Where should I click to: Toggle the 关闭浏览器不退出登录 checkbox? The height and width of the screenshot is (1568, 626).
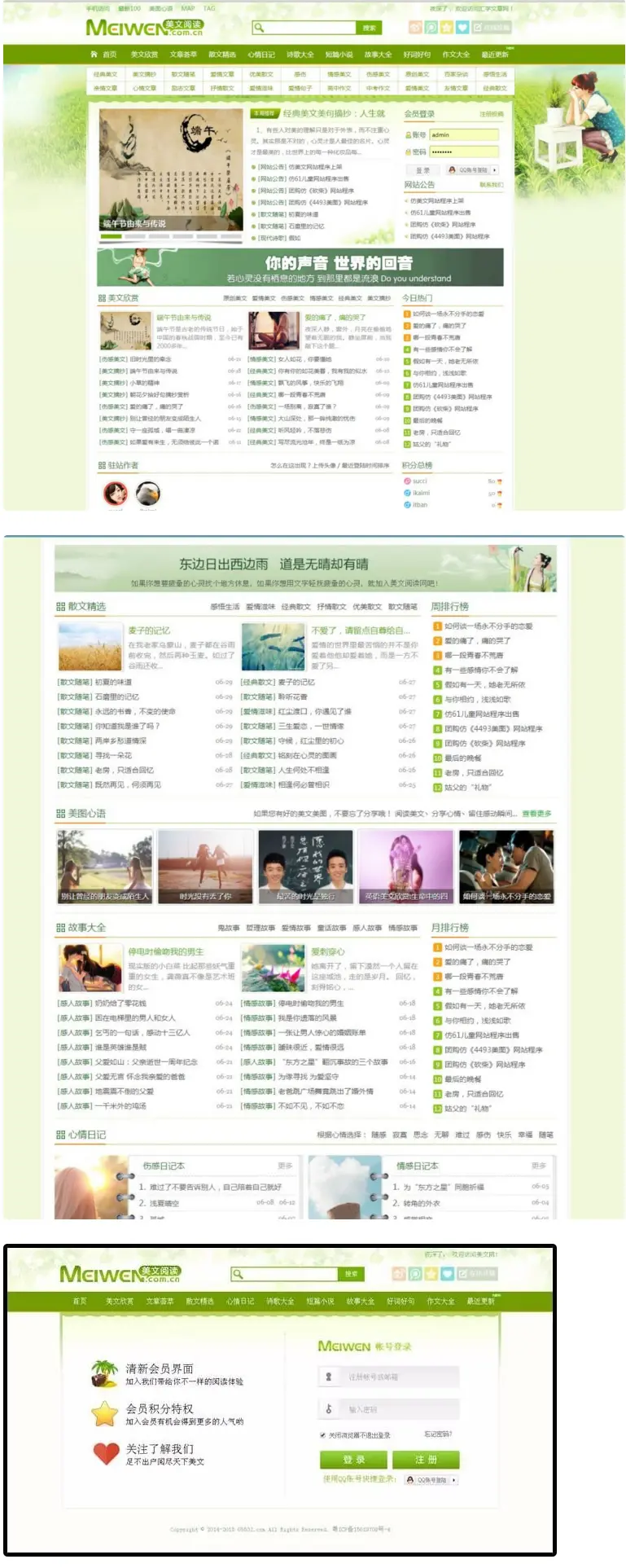click(x=323, y=1435)
